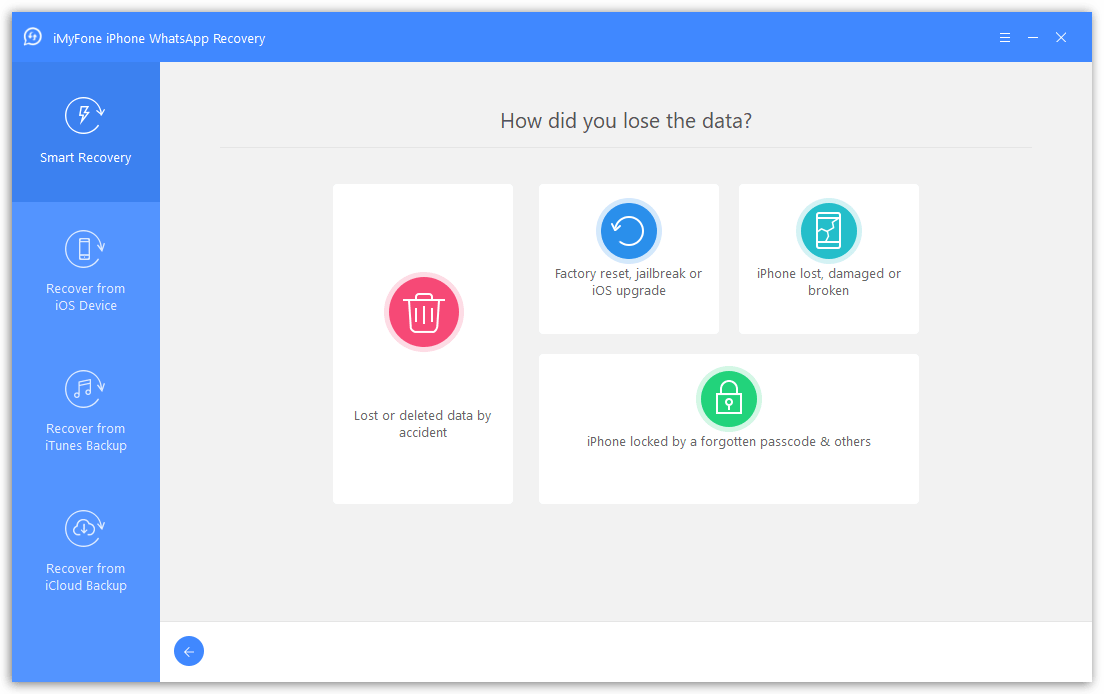Minimize the iMyFone window
The image size is (1104, 694).
pyautogui.click(x=1033, y=38)
